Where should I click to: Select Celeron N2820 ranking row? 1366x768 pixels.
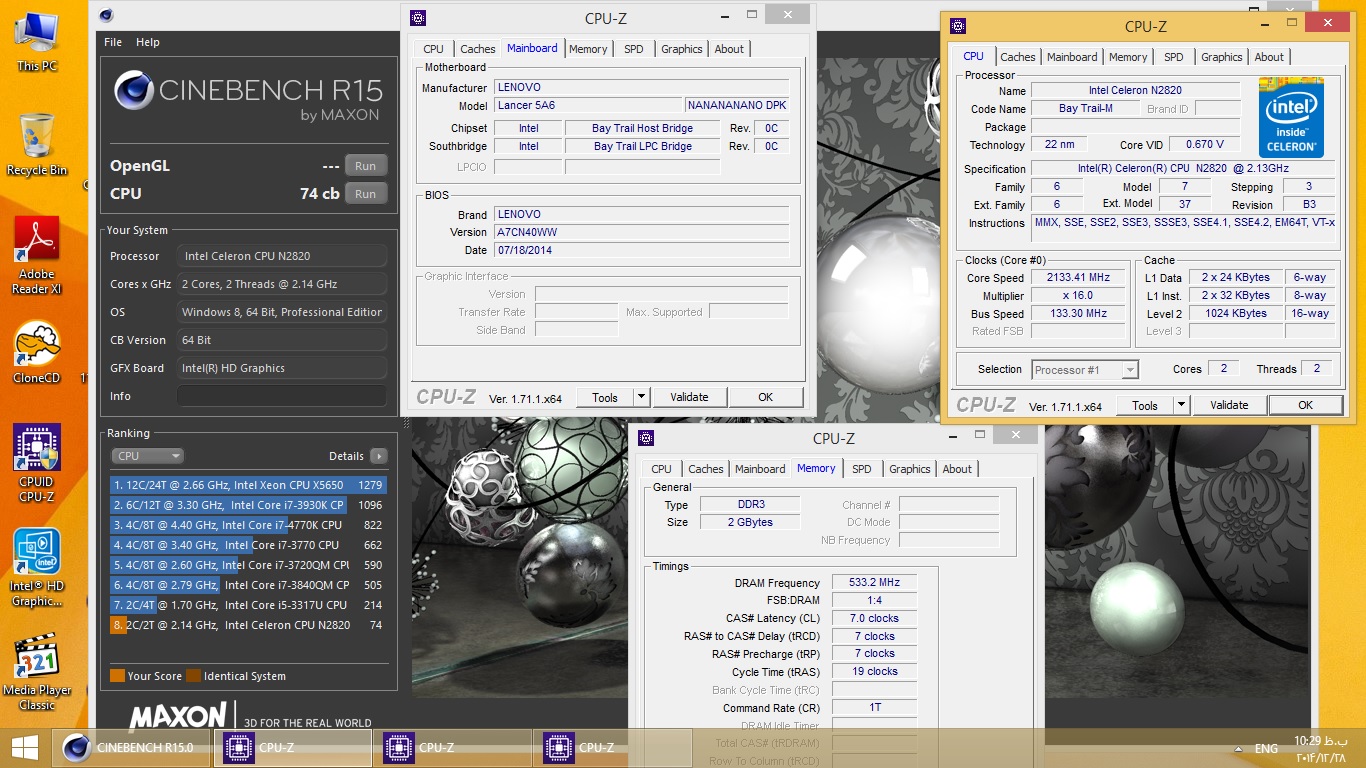(x=248, y=625)
